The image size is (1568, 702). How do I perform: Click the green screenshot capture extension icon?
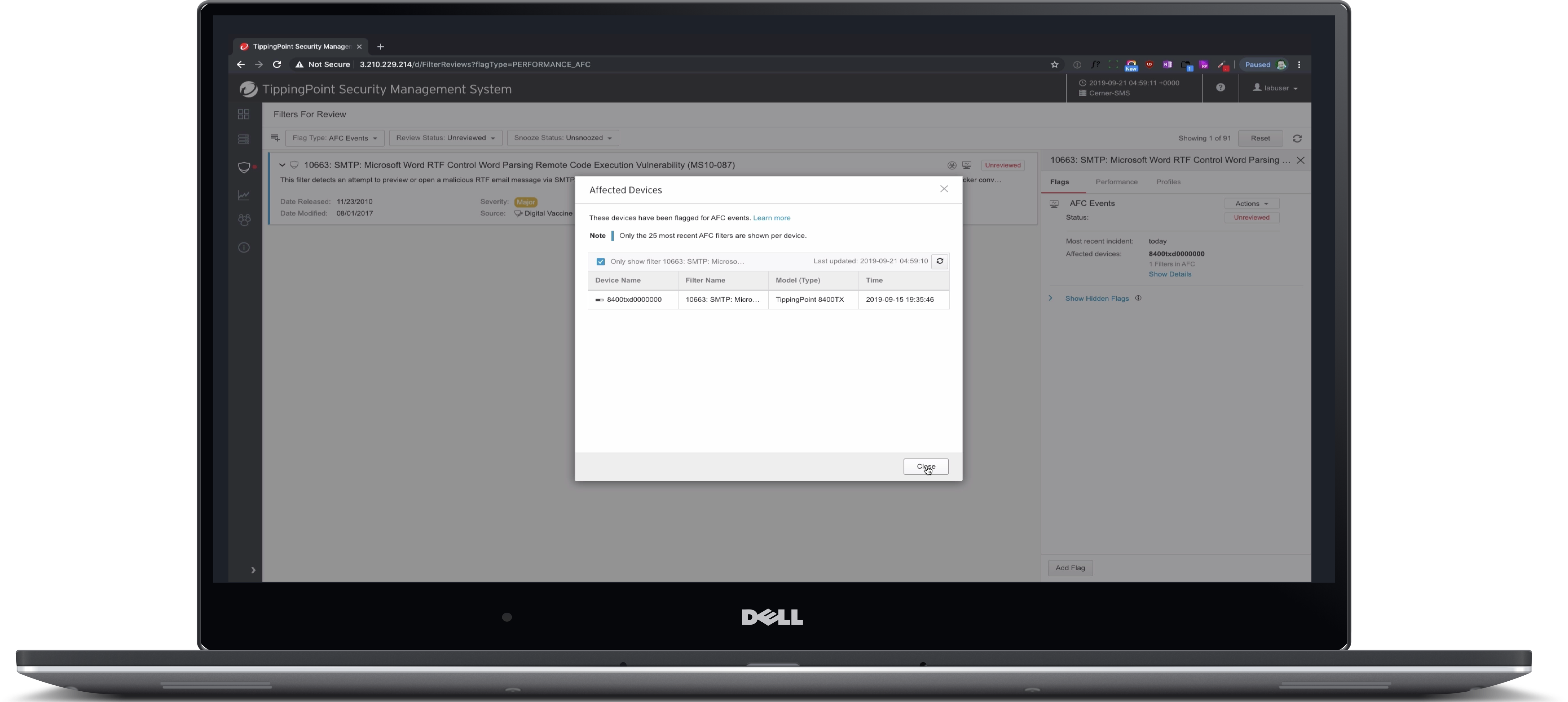(1113, 65)
